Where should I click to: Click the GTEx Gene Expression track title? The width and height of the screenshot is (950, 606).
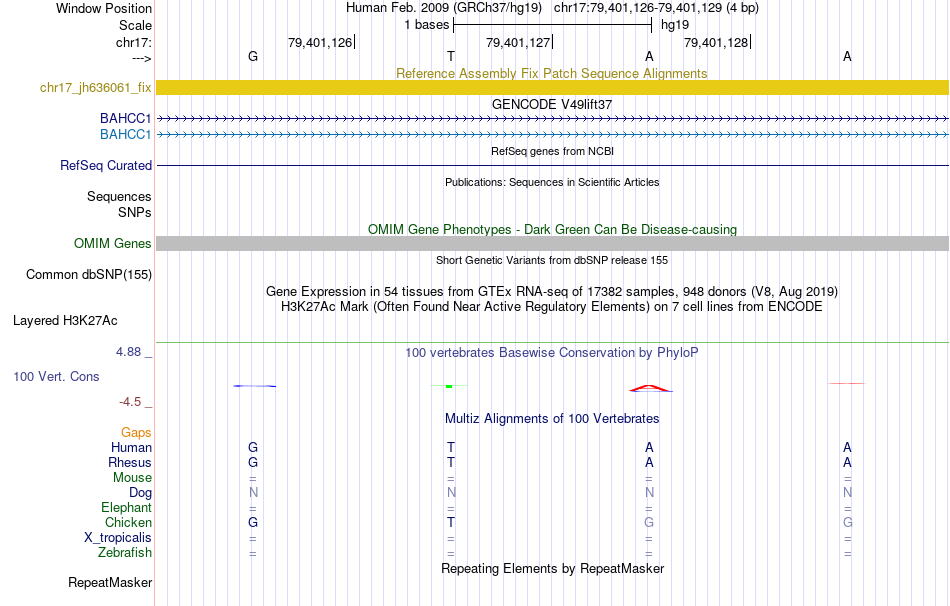click(x=551, y=291)
